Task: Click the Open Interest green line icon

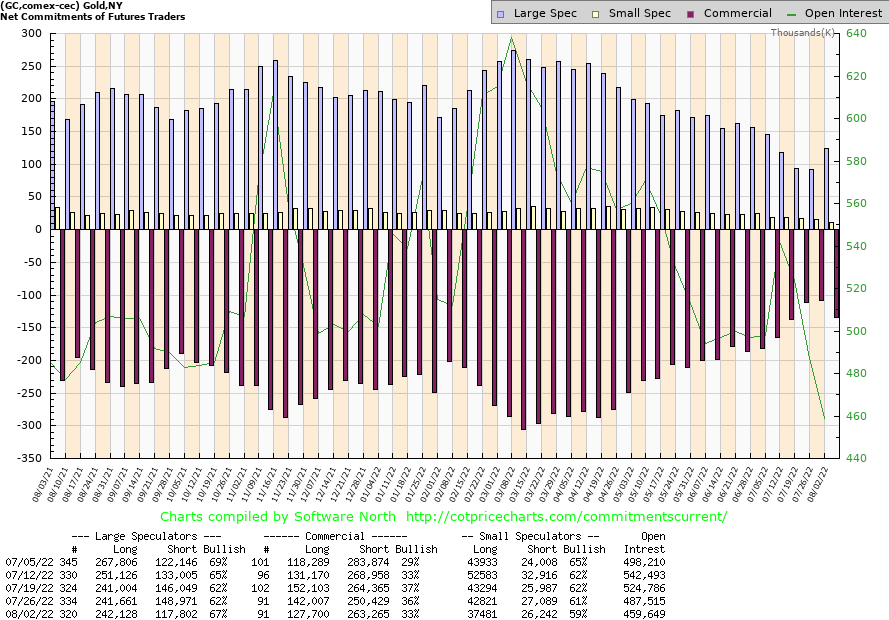Action: [x=793, y=14]
